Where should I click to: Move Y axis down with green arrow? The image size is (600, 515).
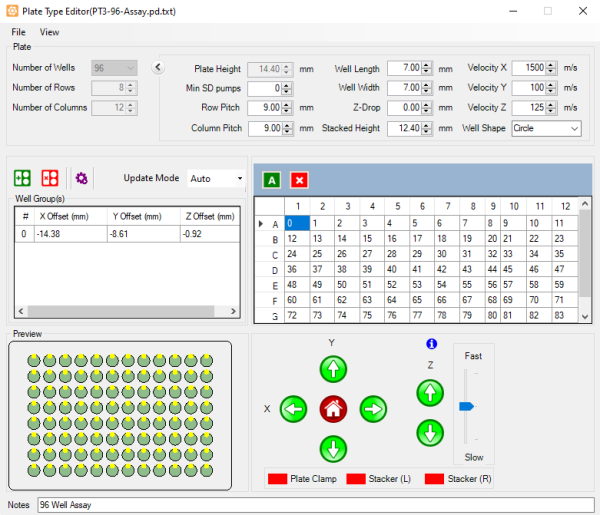point(333,448)
